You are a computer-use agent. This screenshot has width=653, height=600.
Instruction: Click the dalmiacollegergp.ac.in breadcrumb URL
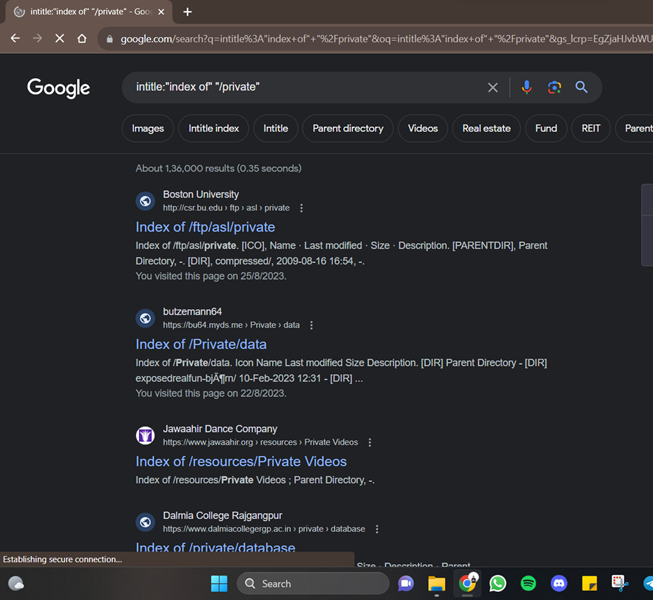tap(264, 529)
